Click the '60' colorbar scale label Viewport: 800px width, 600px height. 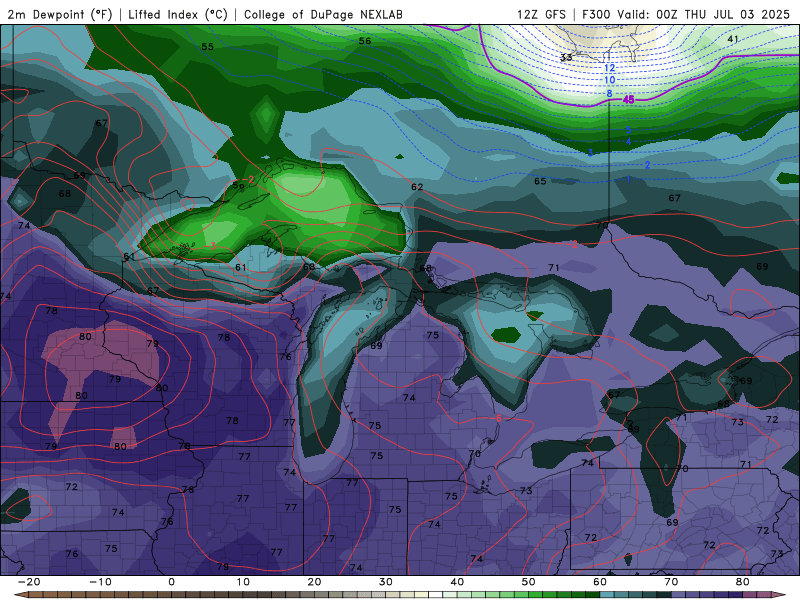(x=600, y=582)
